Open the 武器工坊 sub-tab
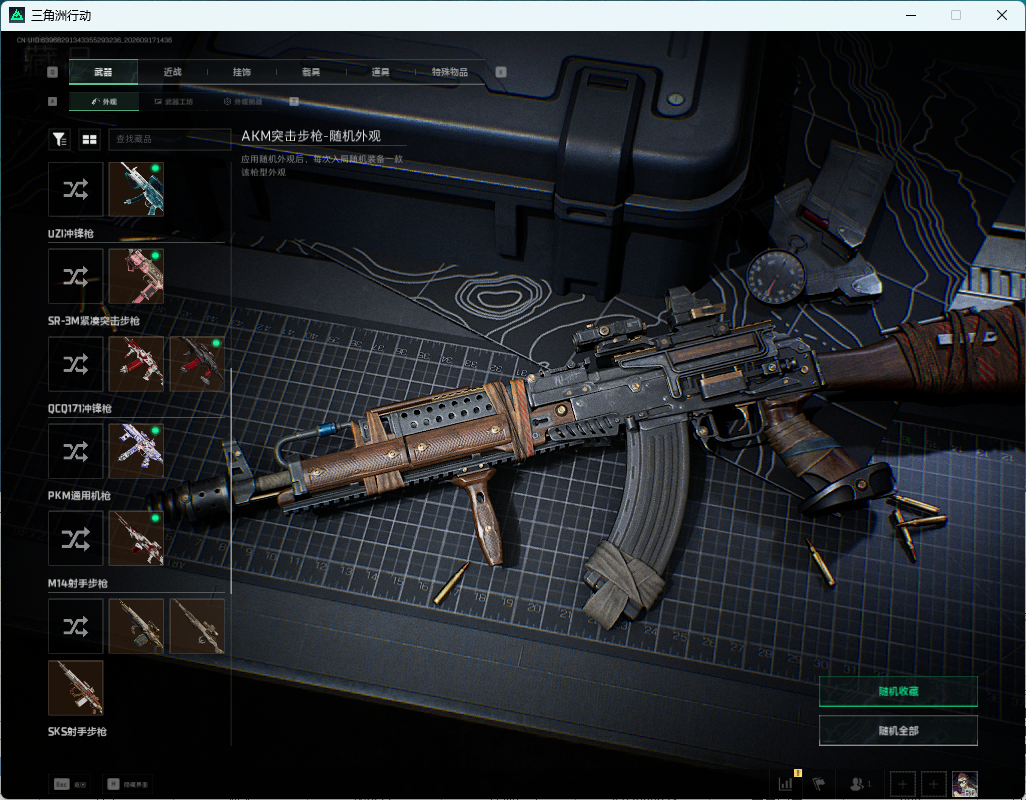The height and width of the screenshot is (800, 1026). click(173, 101)
